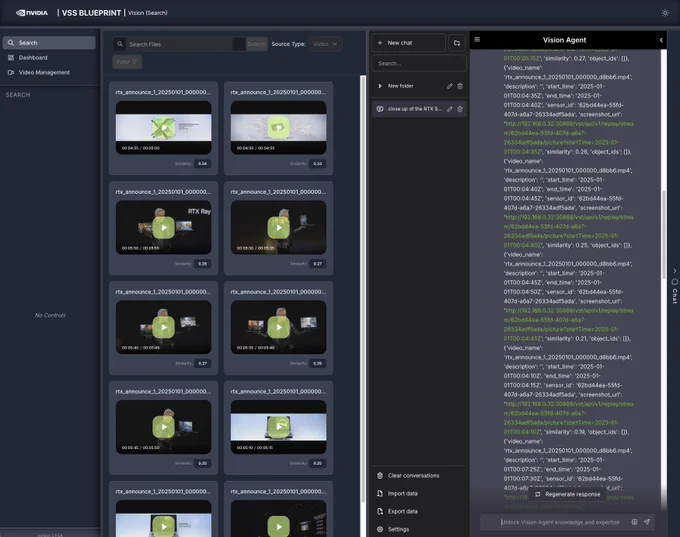680x537 pixels.
Task: Click the similarity value 0.33
Action: click(317, 164)
